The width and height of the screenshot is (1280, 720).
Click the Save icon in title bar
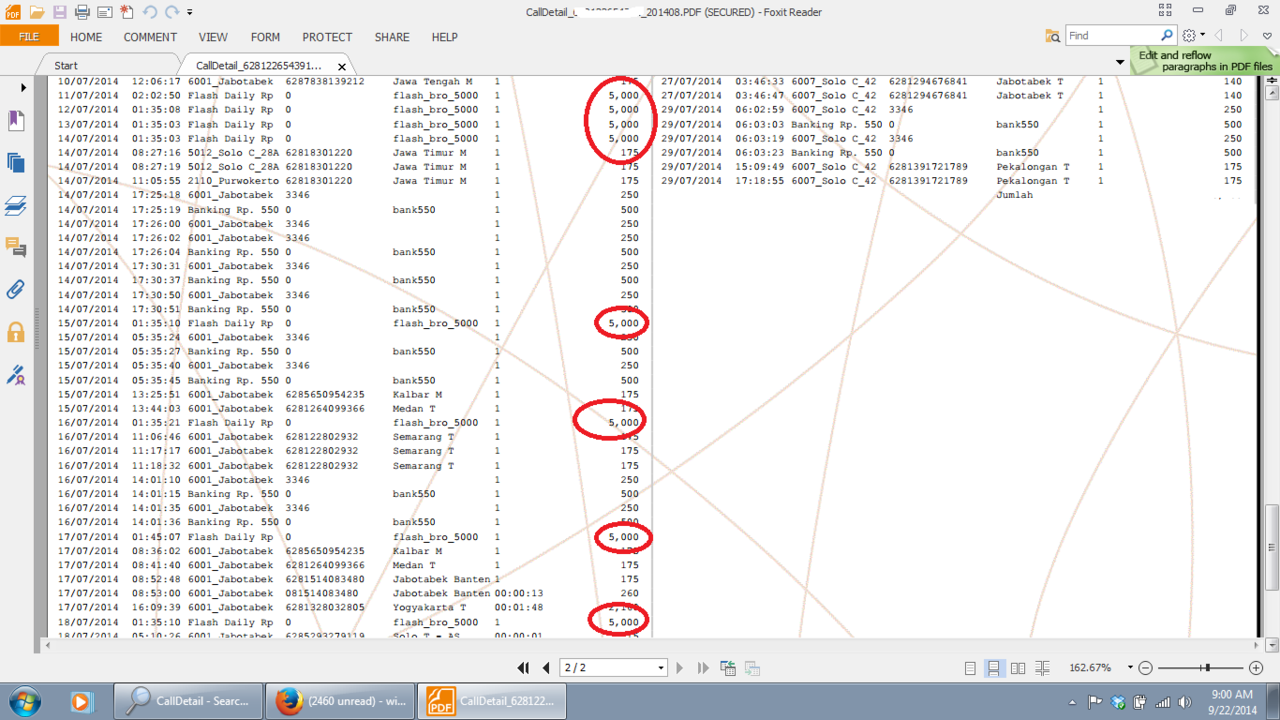59,12
